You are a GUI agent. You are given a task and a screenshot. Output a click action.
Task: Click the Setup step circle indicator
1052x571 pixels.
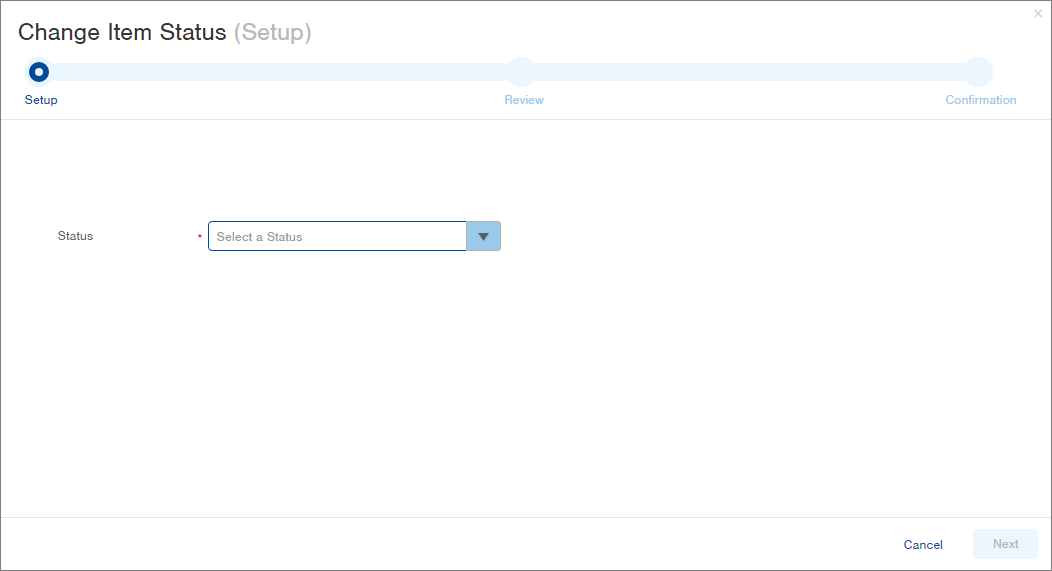39,72
